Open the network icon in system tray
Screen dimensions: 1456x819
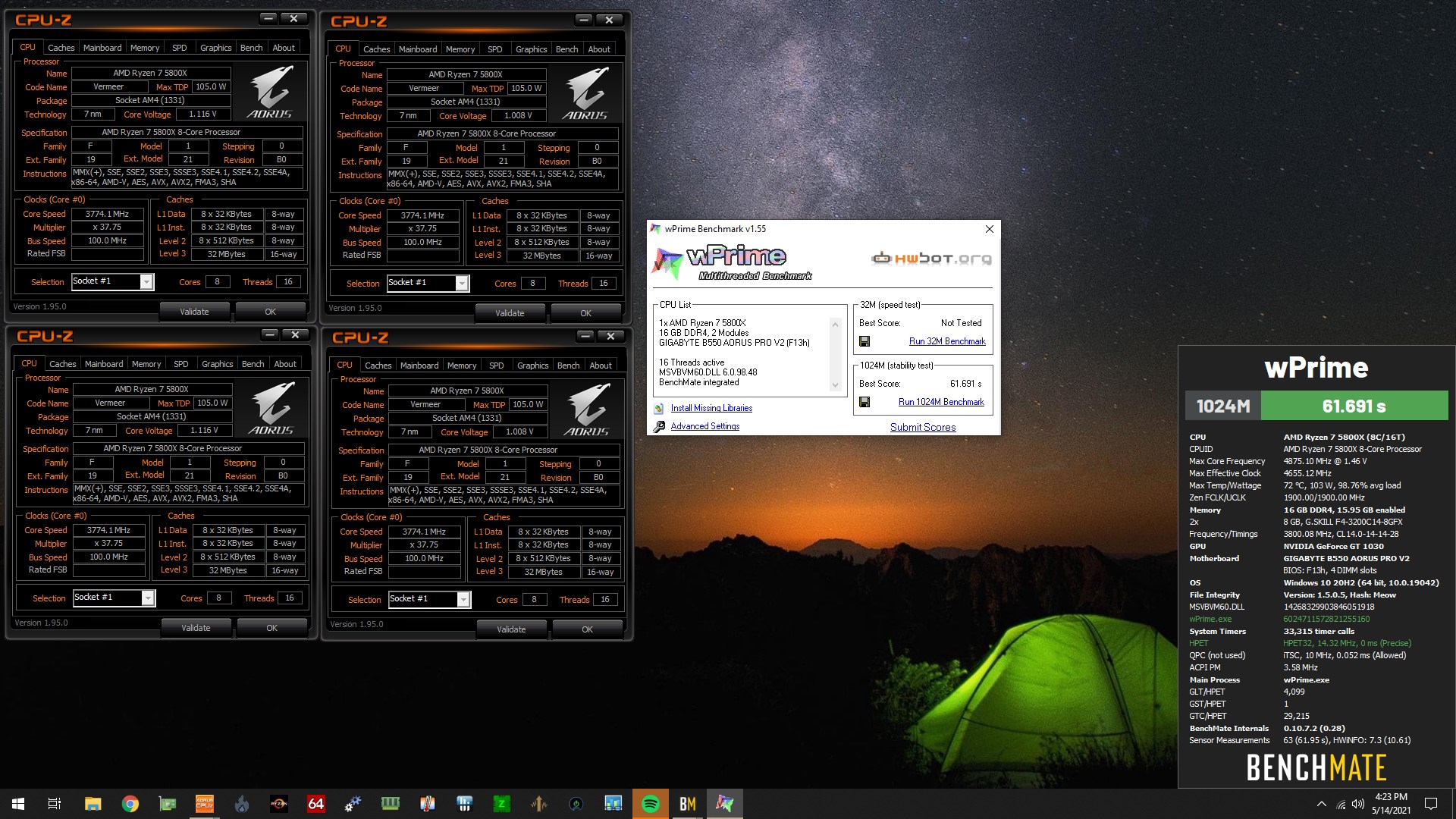point(1340,804)
